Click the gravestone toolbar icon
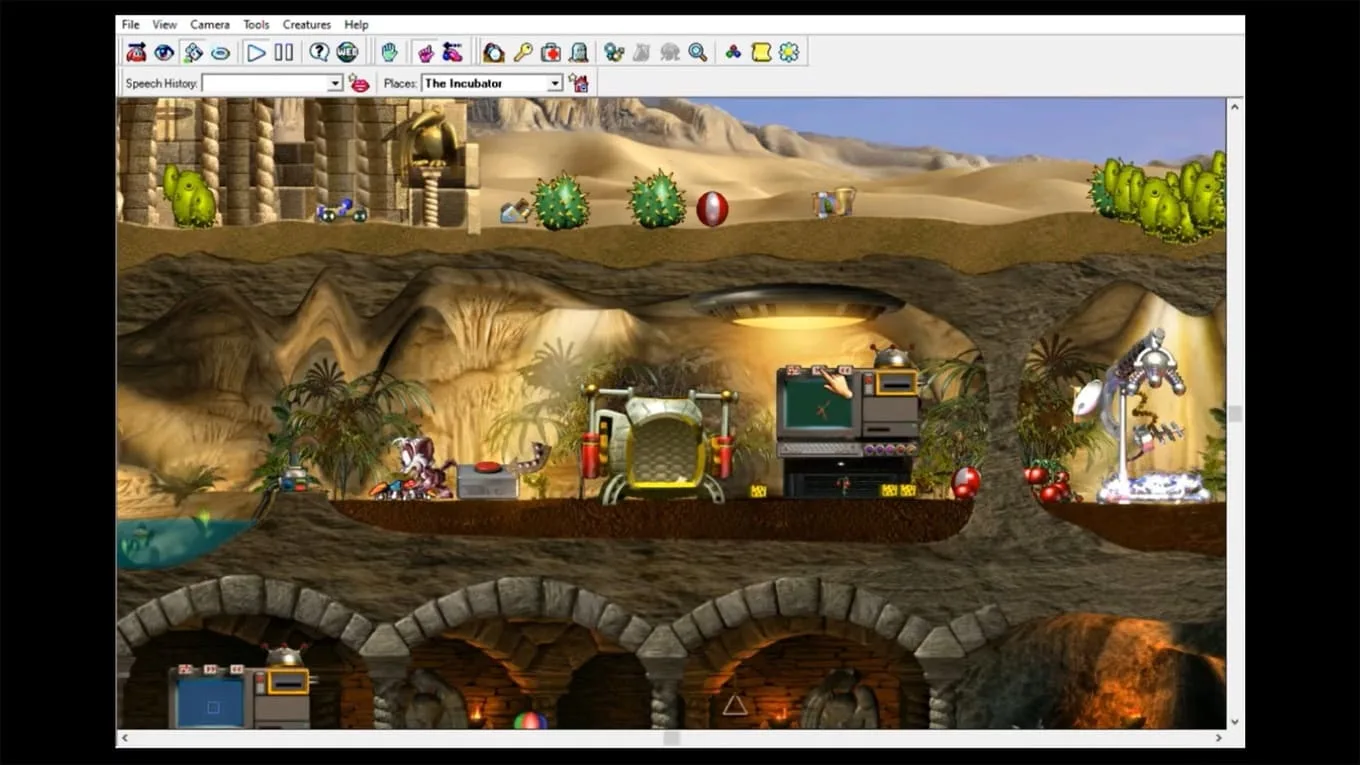 [579, 52]
